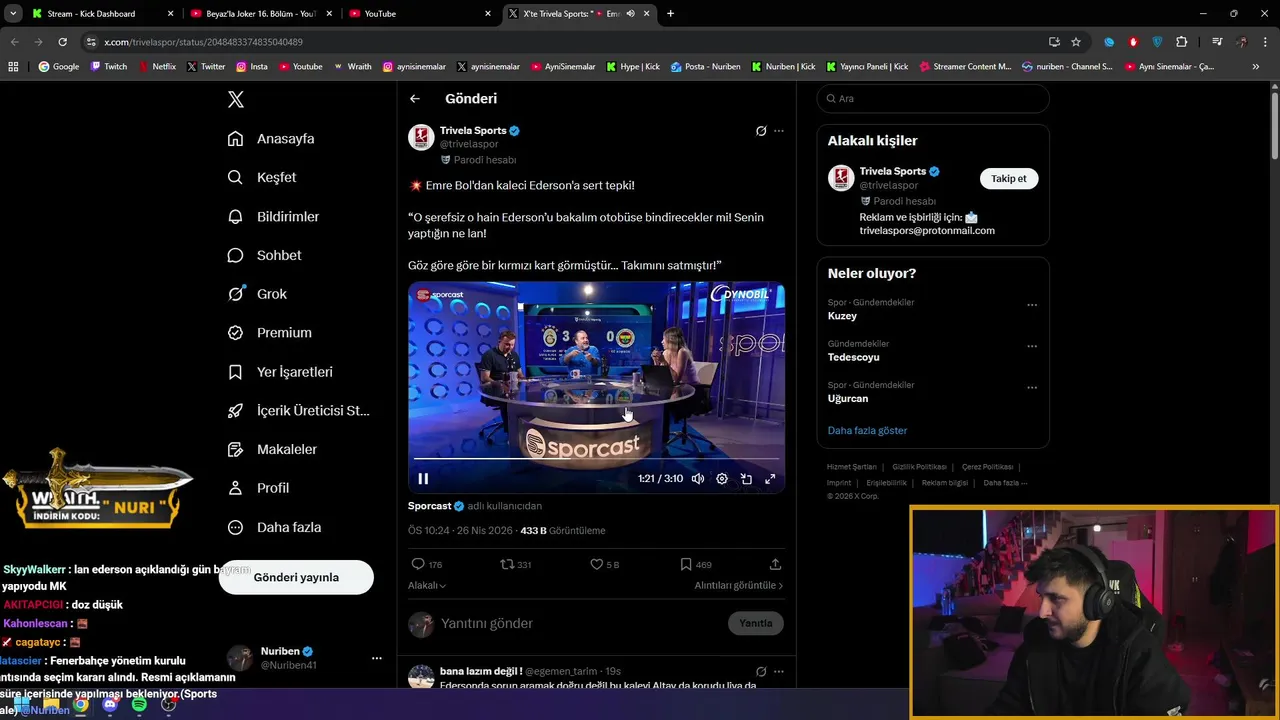Click Daha fazla göster under trends
The image size is (1280, 720).
[867, 431]
